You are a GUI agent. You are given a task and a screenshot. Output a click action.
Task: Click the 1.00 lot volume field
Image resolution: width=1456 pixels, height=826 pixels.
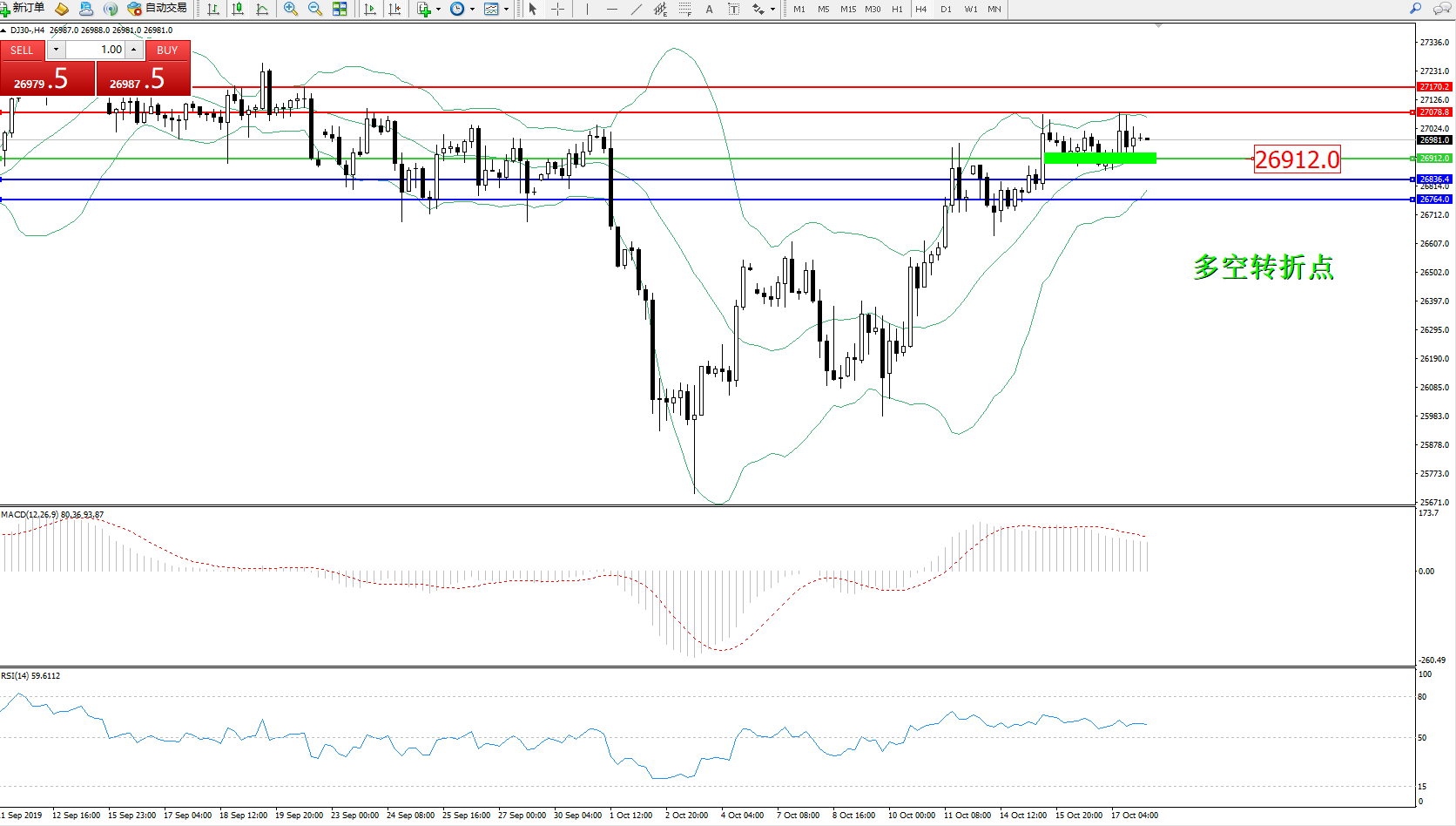pos(96,50)
